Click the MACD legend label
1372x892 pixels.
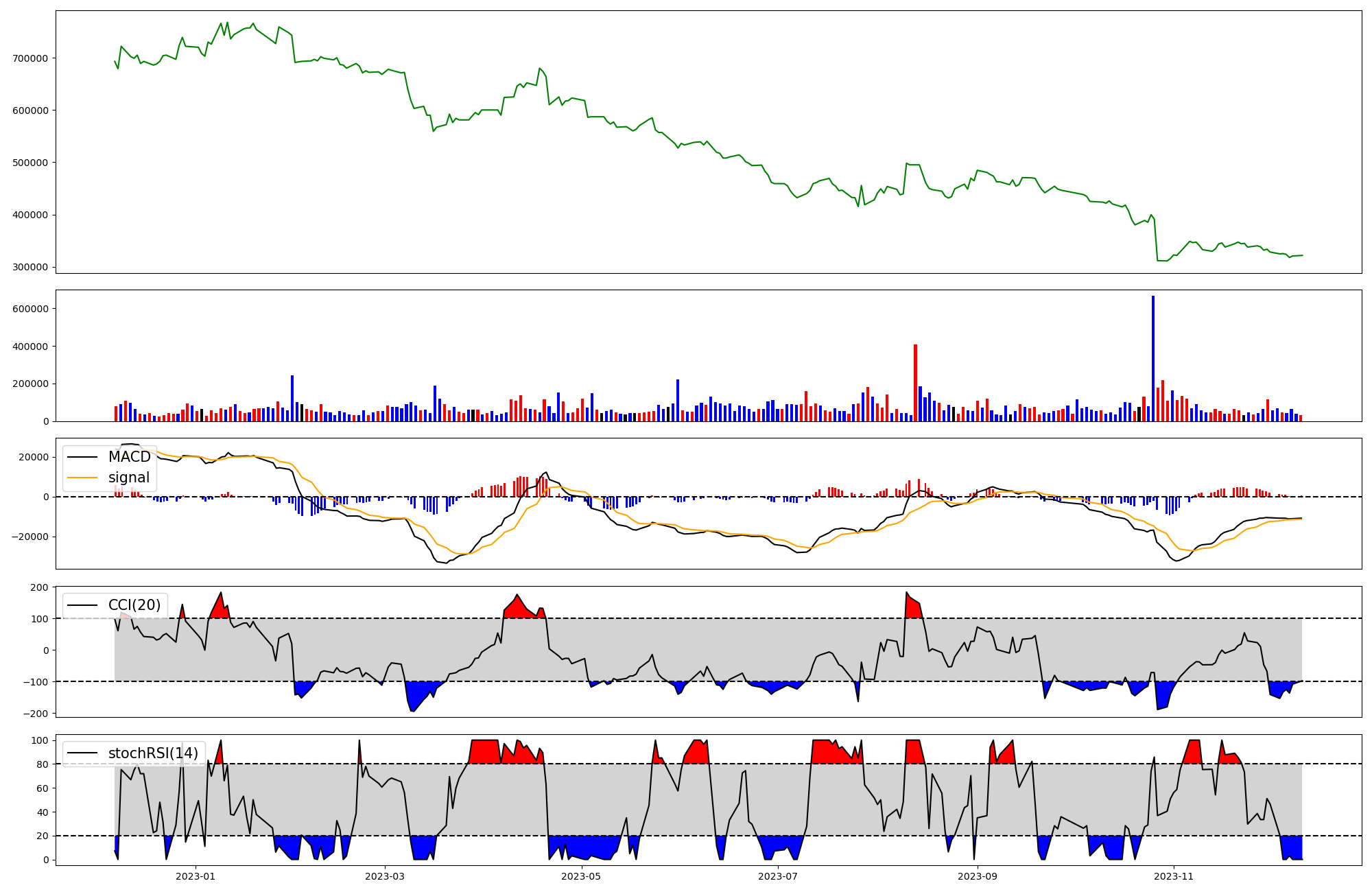click(129, 457)
